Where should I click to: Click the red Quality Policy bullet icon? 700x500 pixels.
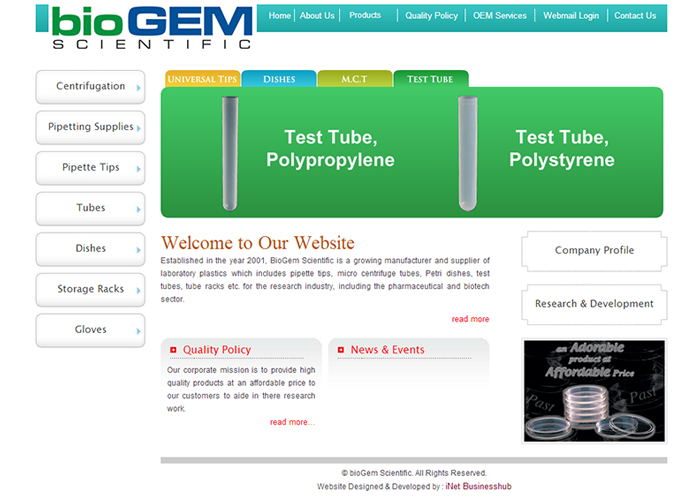click(x=173, y=350)
